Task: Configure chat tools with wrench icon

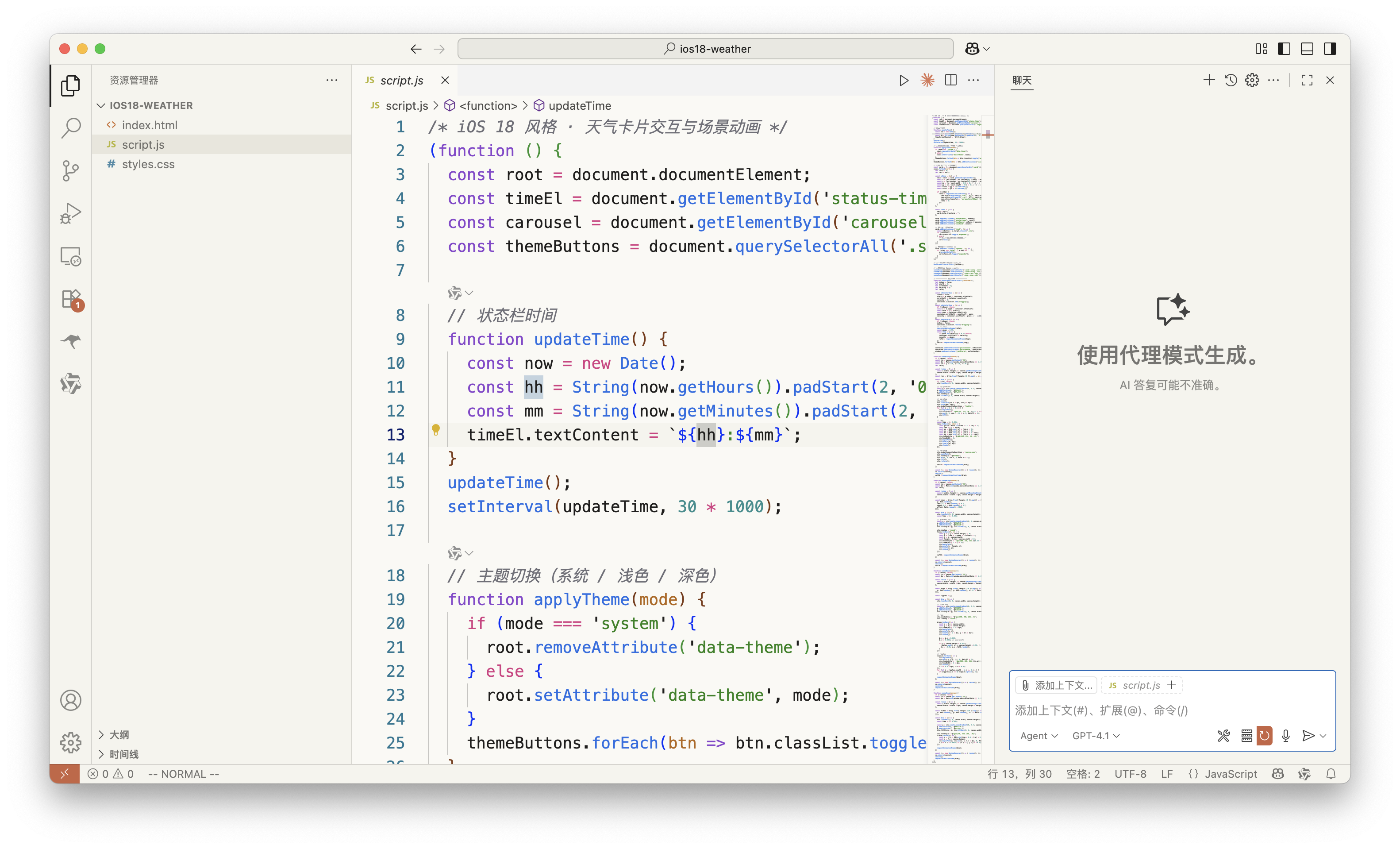Action: point(1223,736)
